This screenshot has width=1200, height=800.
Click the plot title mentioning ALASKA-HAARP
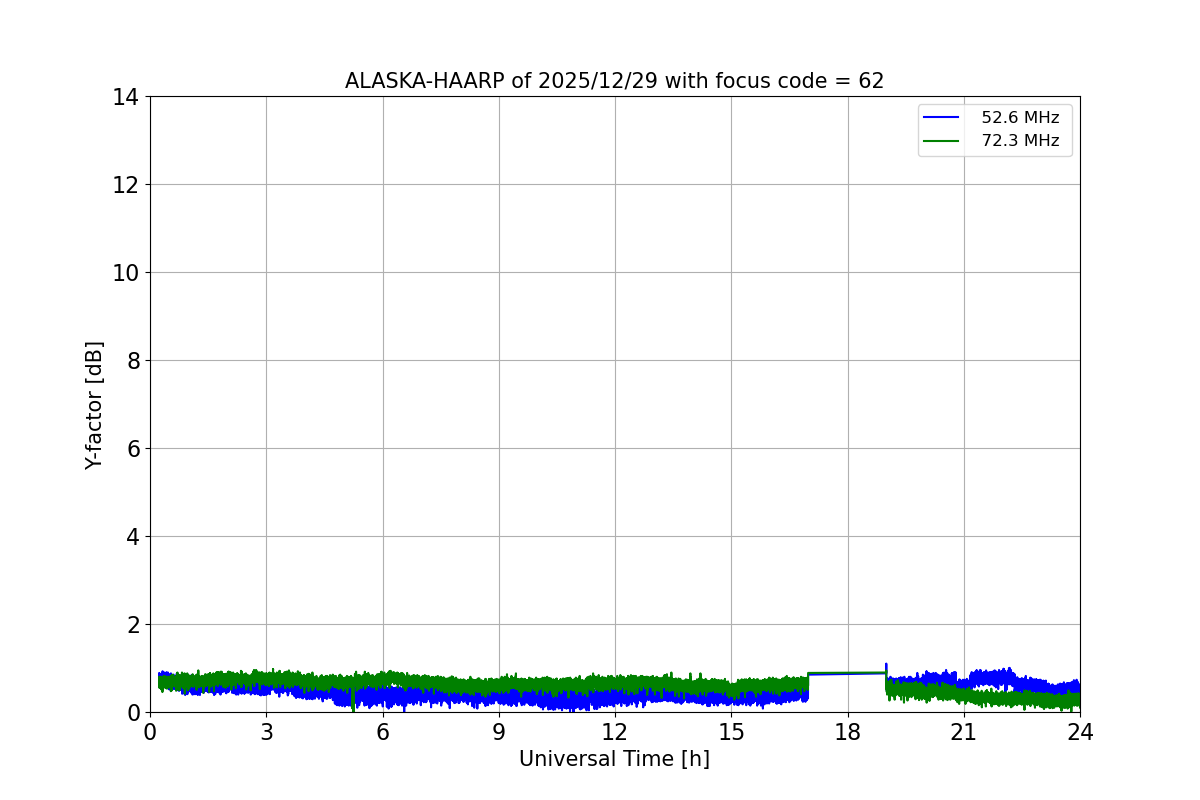614,81
